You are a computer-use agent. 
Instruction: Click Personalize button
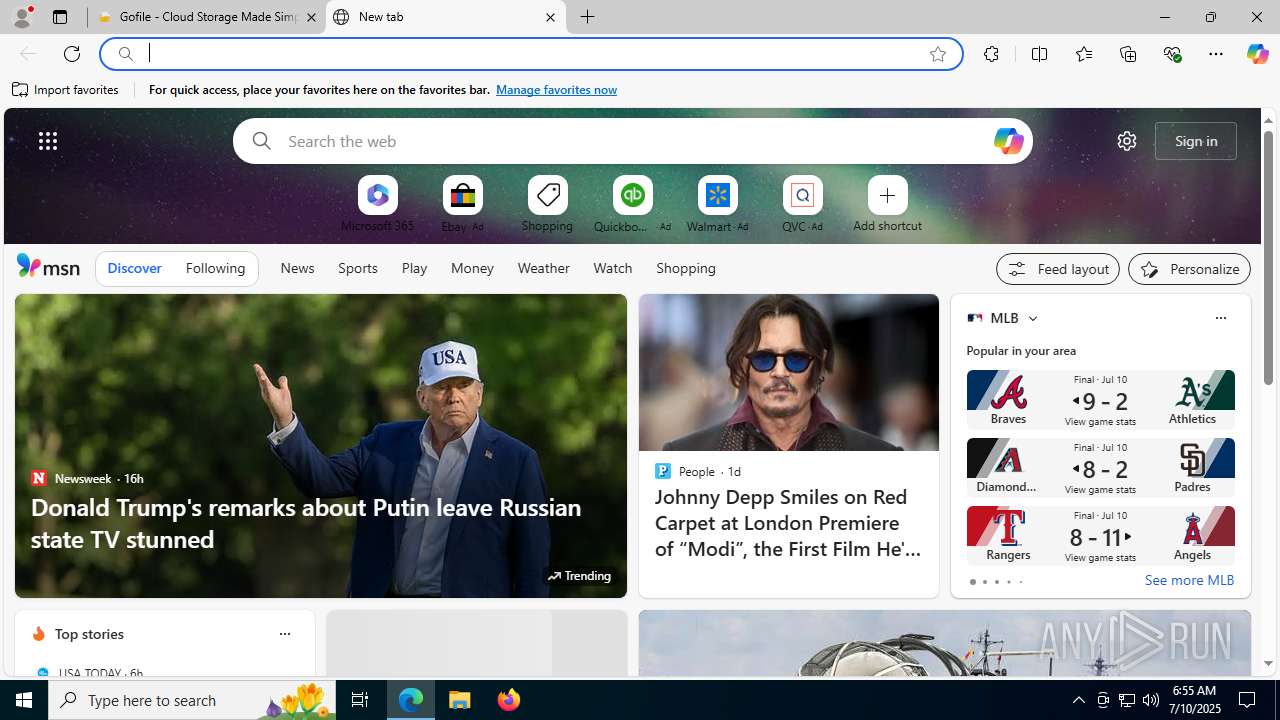coord(1189,269)
